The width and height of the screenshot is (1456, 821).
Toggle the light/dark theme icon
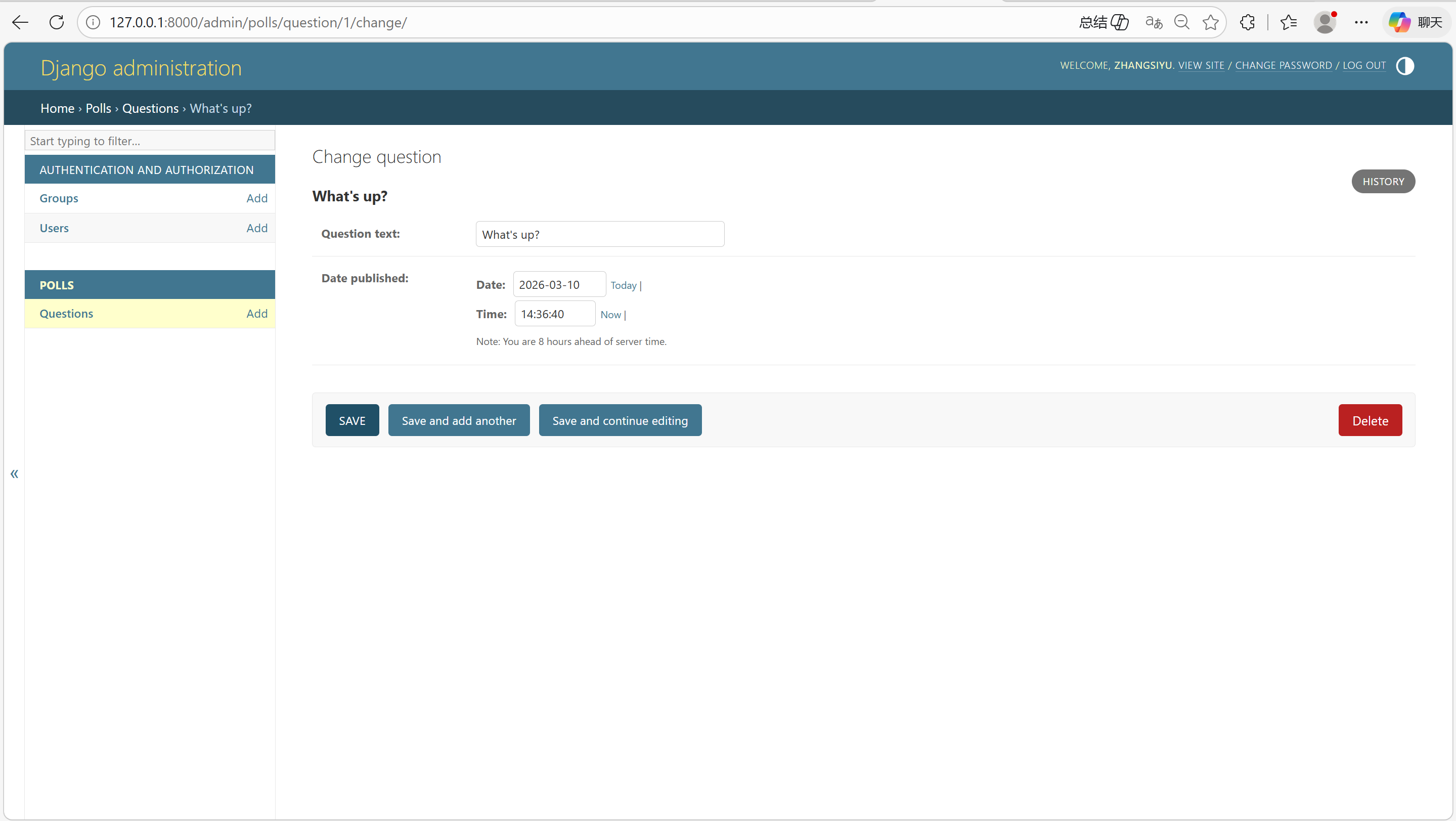click(1404, 66)
